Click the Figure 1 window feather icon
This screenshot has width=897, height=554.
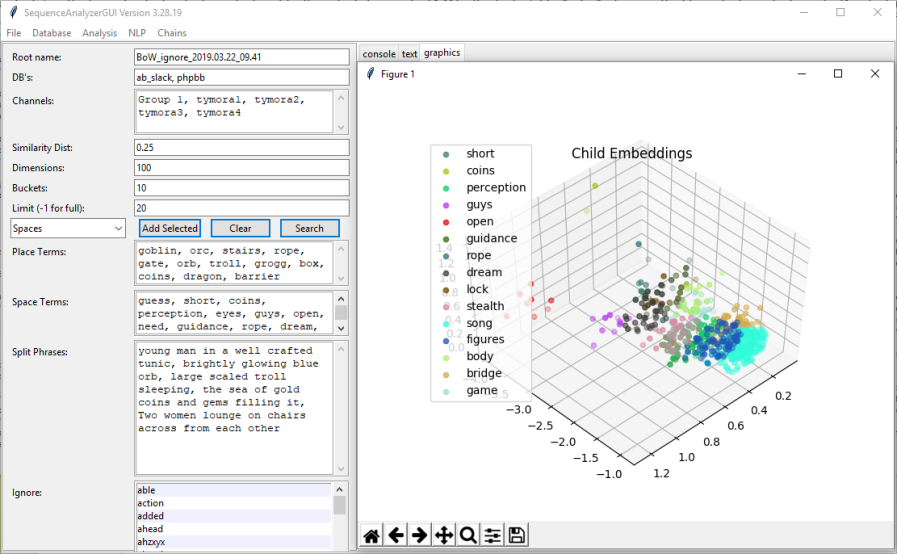click(370, 75)
